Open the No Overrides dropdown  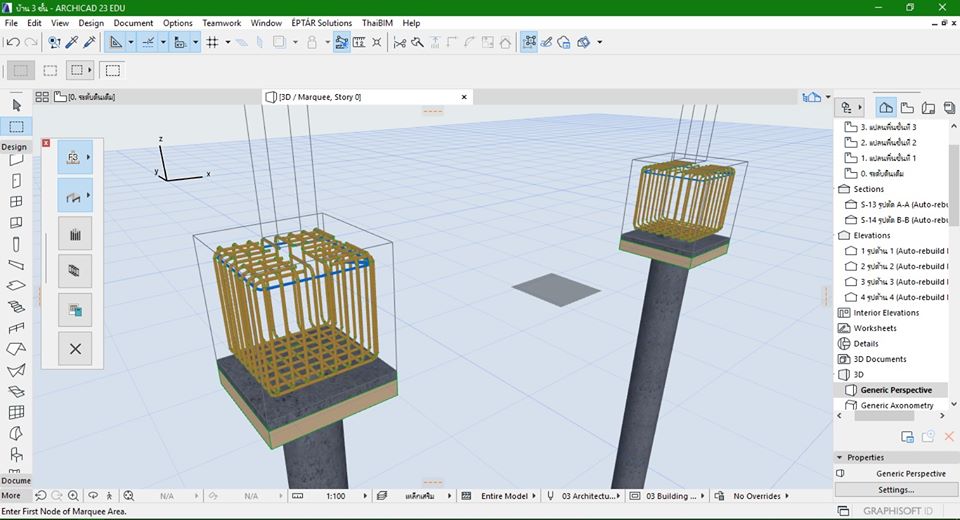click(x=756, y=496)
